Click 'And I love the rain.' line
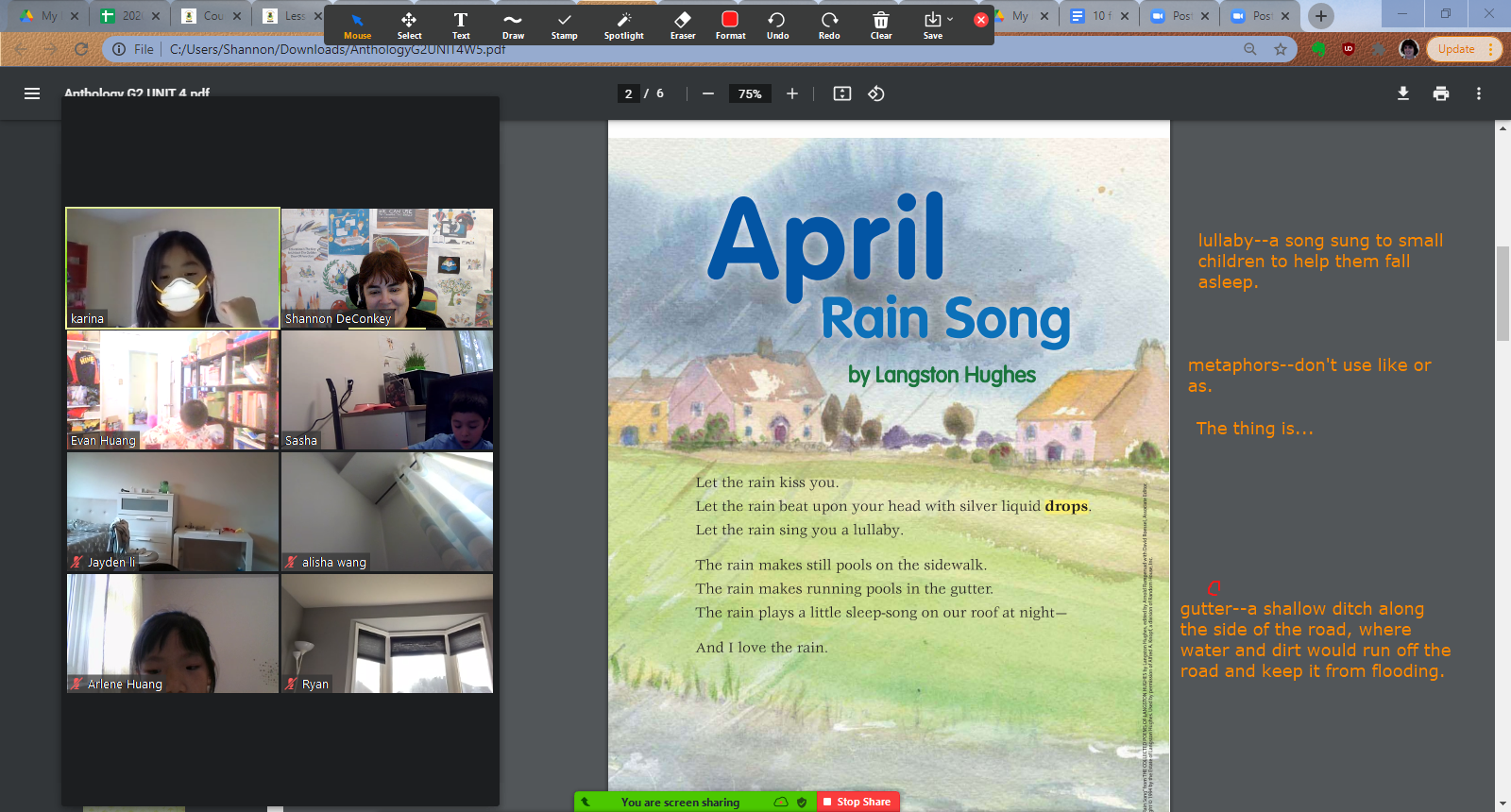This screenshot has width=1511, height=812. (x=761, y=648)
